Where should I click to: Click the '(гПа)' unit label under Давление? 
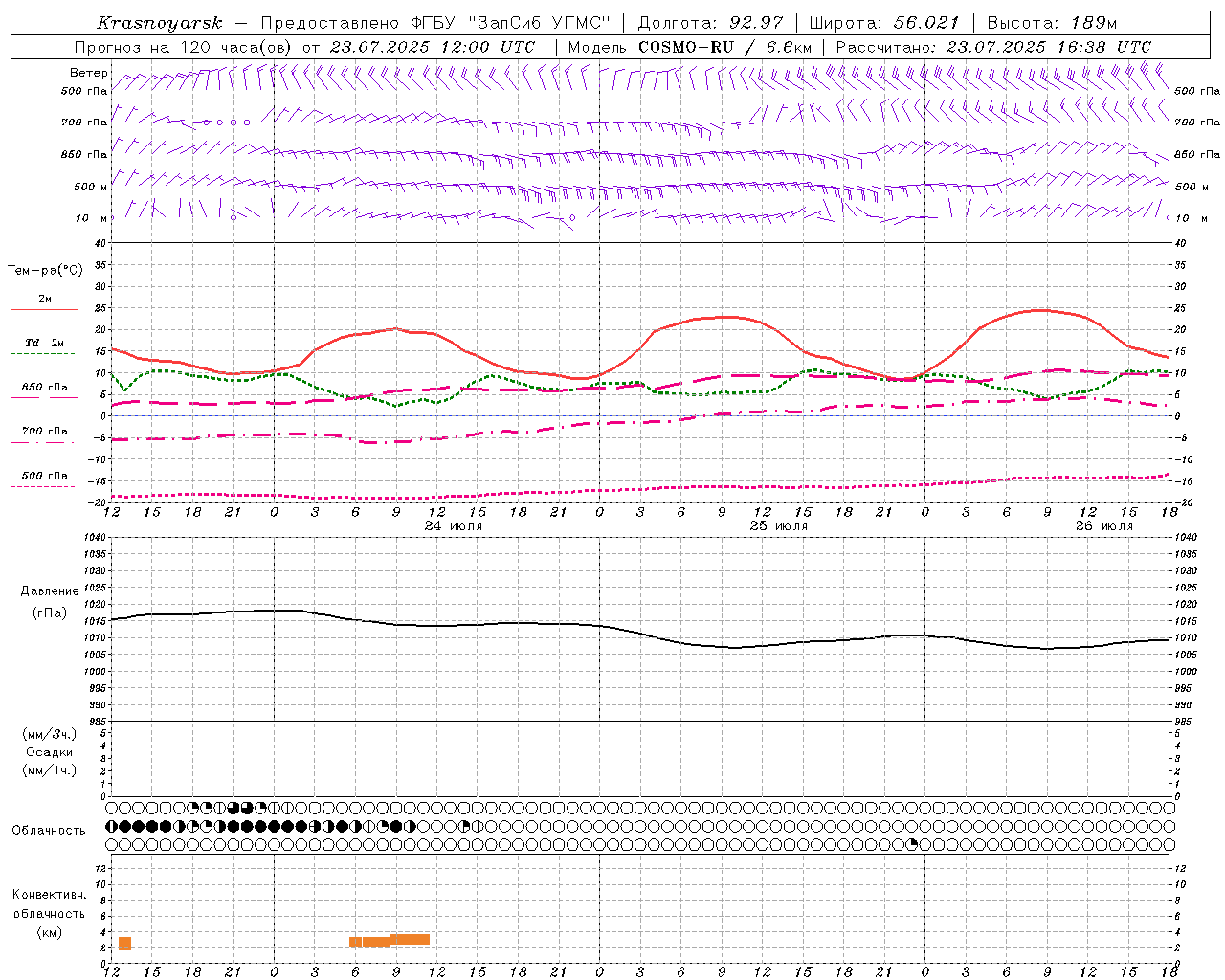50,612
